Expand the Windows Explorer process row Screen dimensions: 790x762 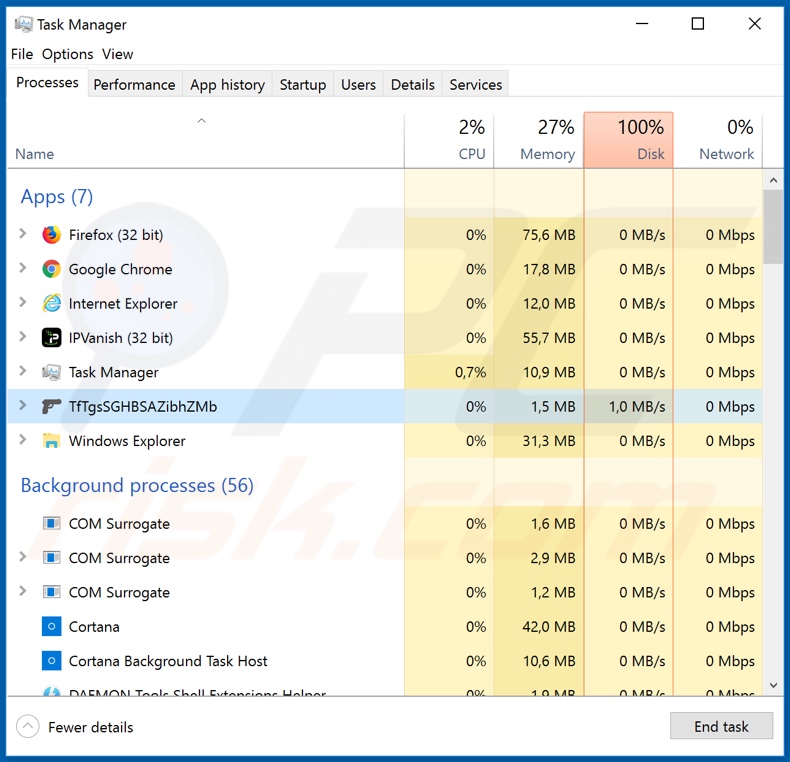pyautogui.click(x=23, y=439)
